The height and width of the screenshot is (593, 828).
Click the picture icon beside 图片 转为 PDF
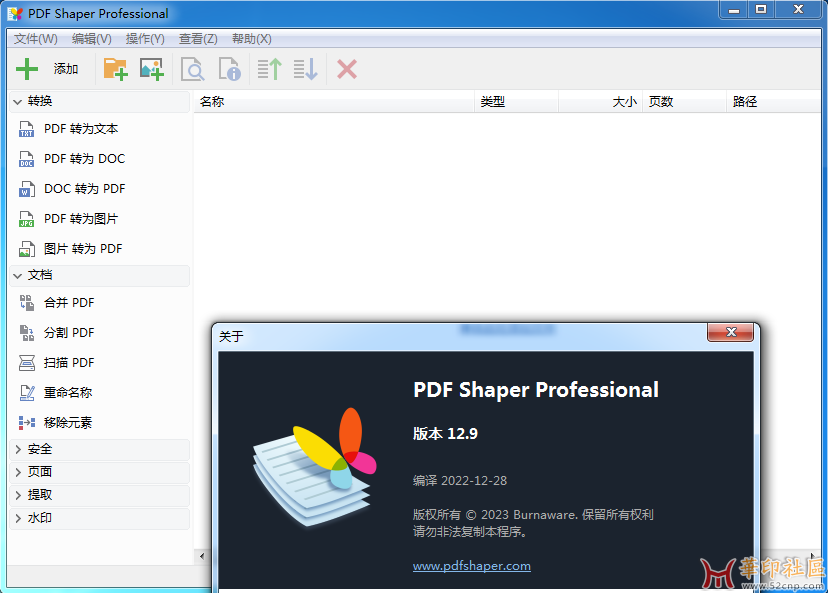tap(26, 249)
